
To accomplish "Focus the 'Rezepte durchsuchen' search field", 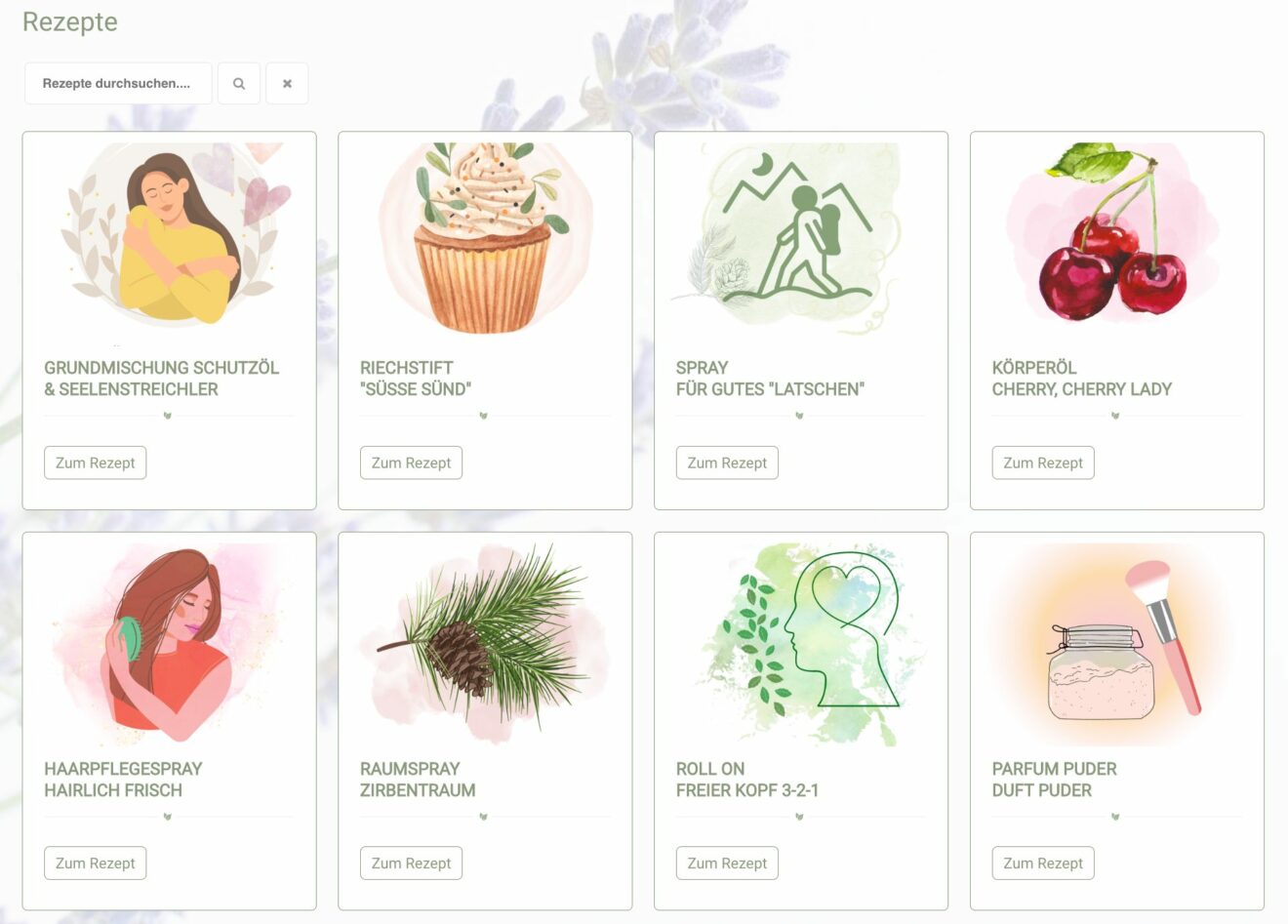I will tap(118, 84).
